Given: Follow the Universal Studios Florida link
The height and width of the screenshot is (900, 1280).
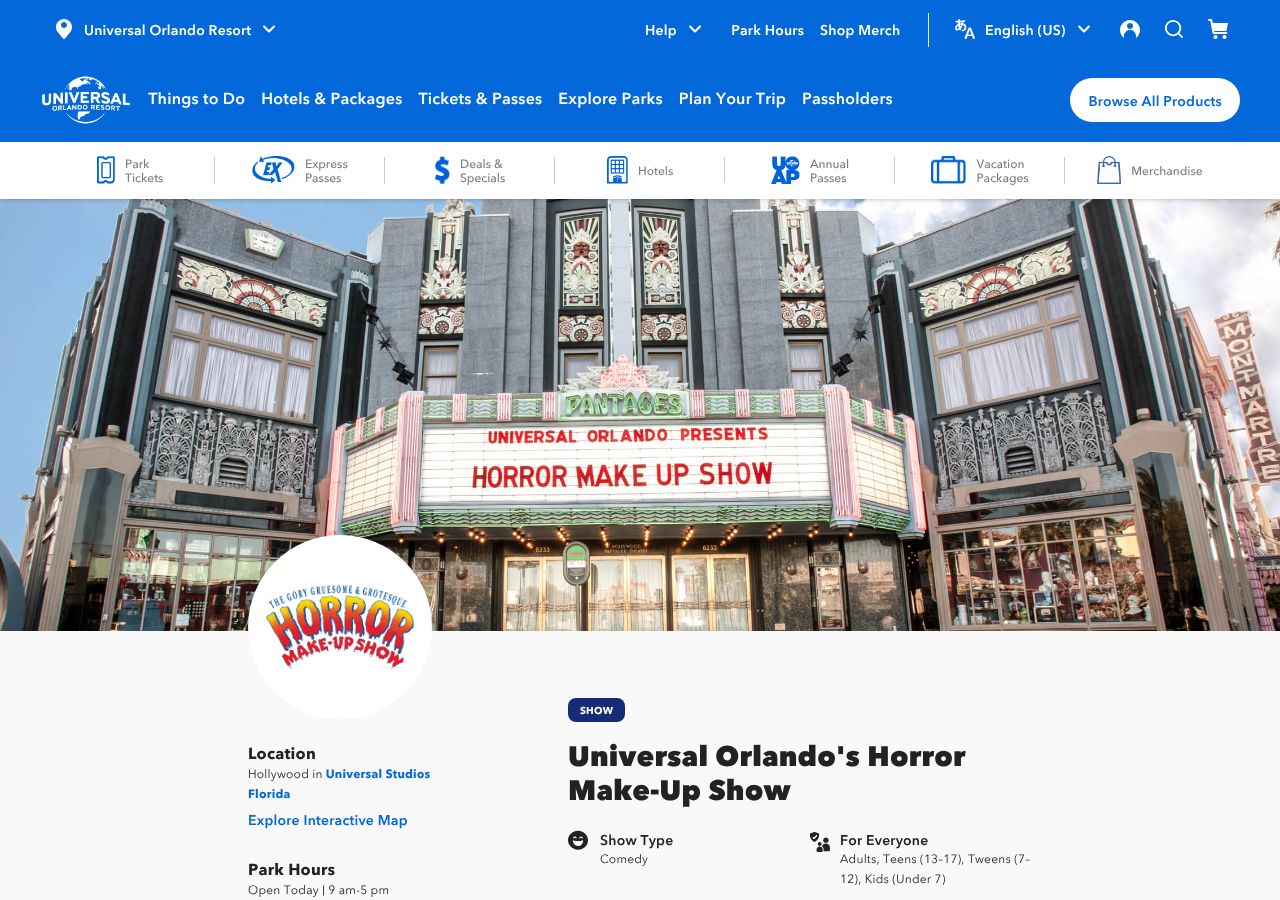Looking at the screenshot, I should tap(339, 784).
